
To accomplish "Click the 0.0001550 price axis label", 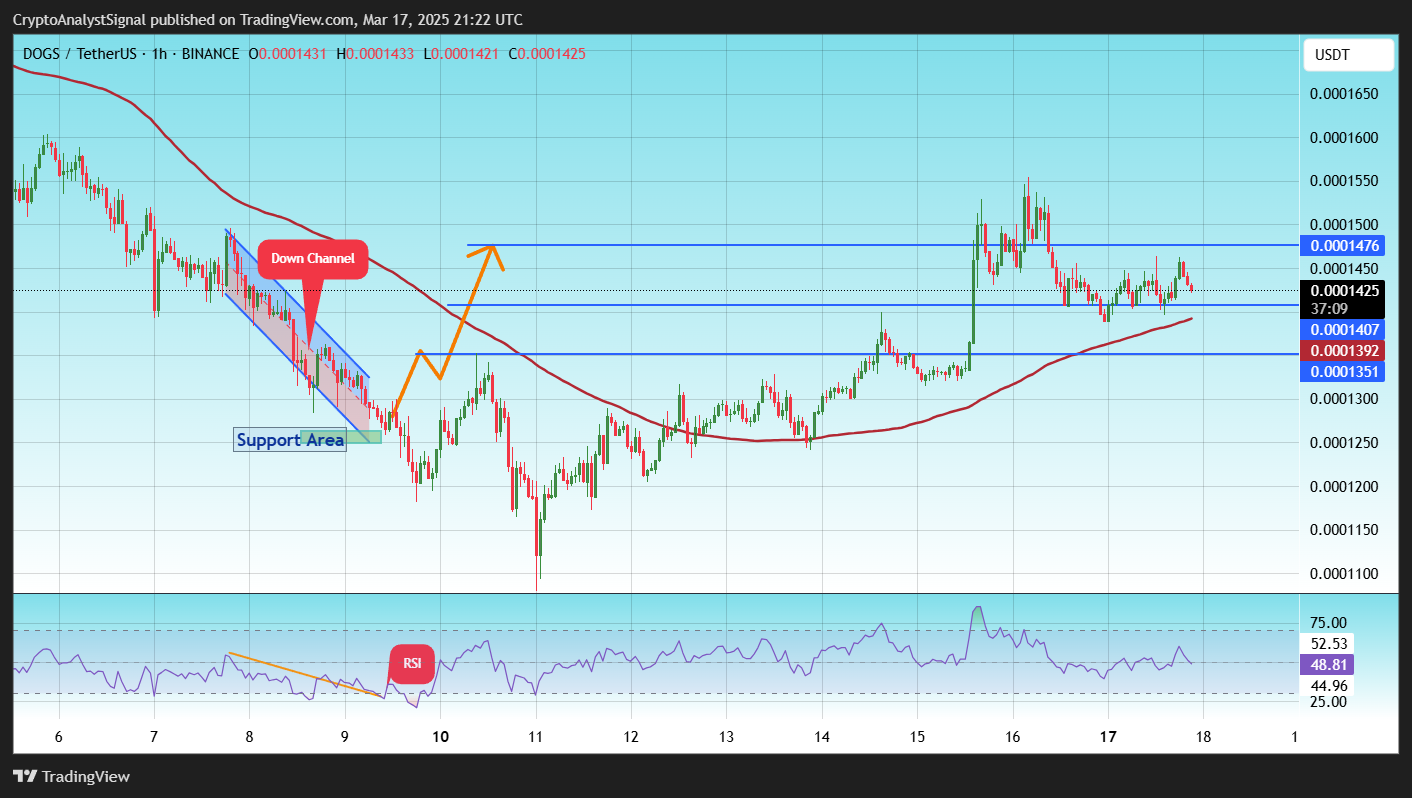I will (1345, 181).
